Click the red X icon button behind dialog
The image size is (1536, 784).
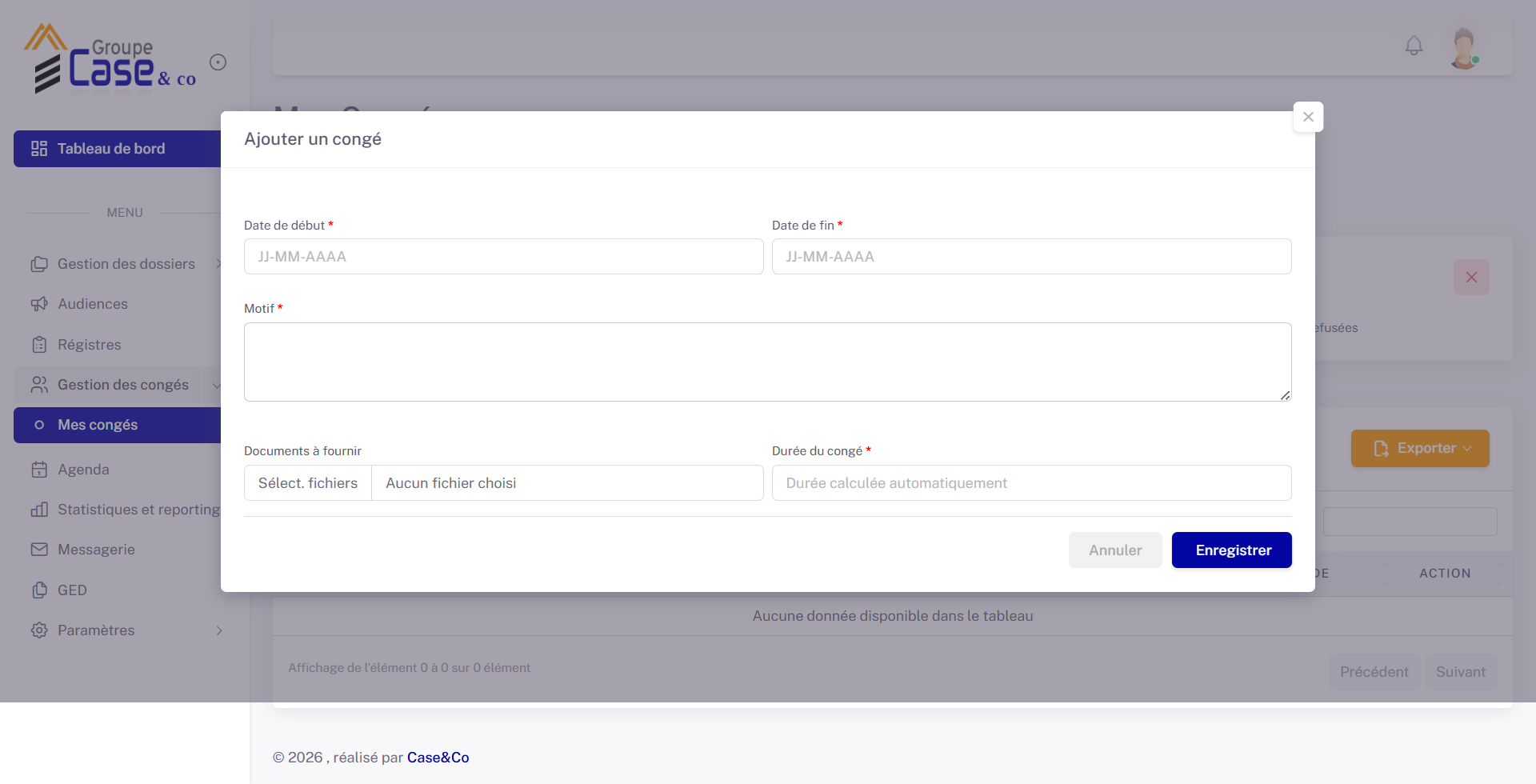(1471, 278)
